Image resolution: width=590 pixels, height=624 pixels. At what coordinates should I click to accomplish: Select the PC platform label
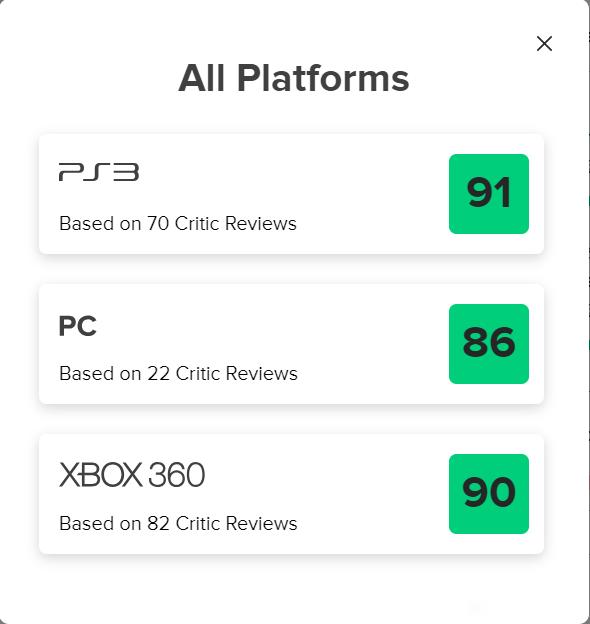click(78, 326)
